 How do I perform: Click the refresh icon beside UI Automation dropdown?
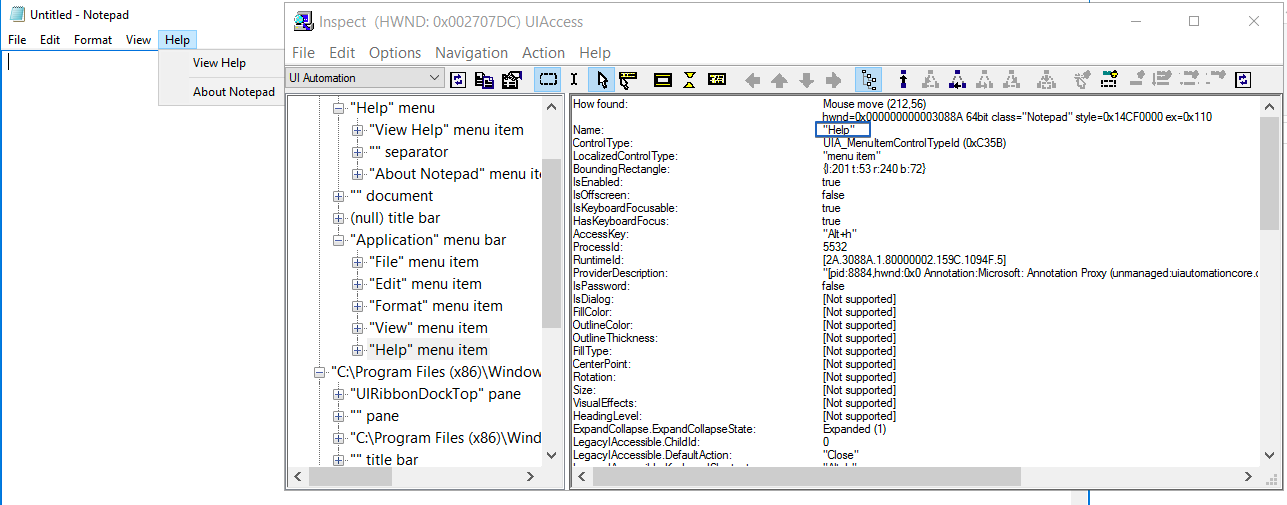(459, 78)
